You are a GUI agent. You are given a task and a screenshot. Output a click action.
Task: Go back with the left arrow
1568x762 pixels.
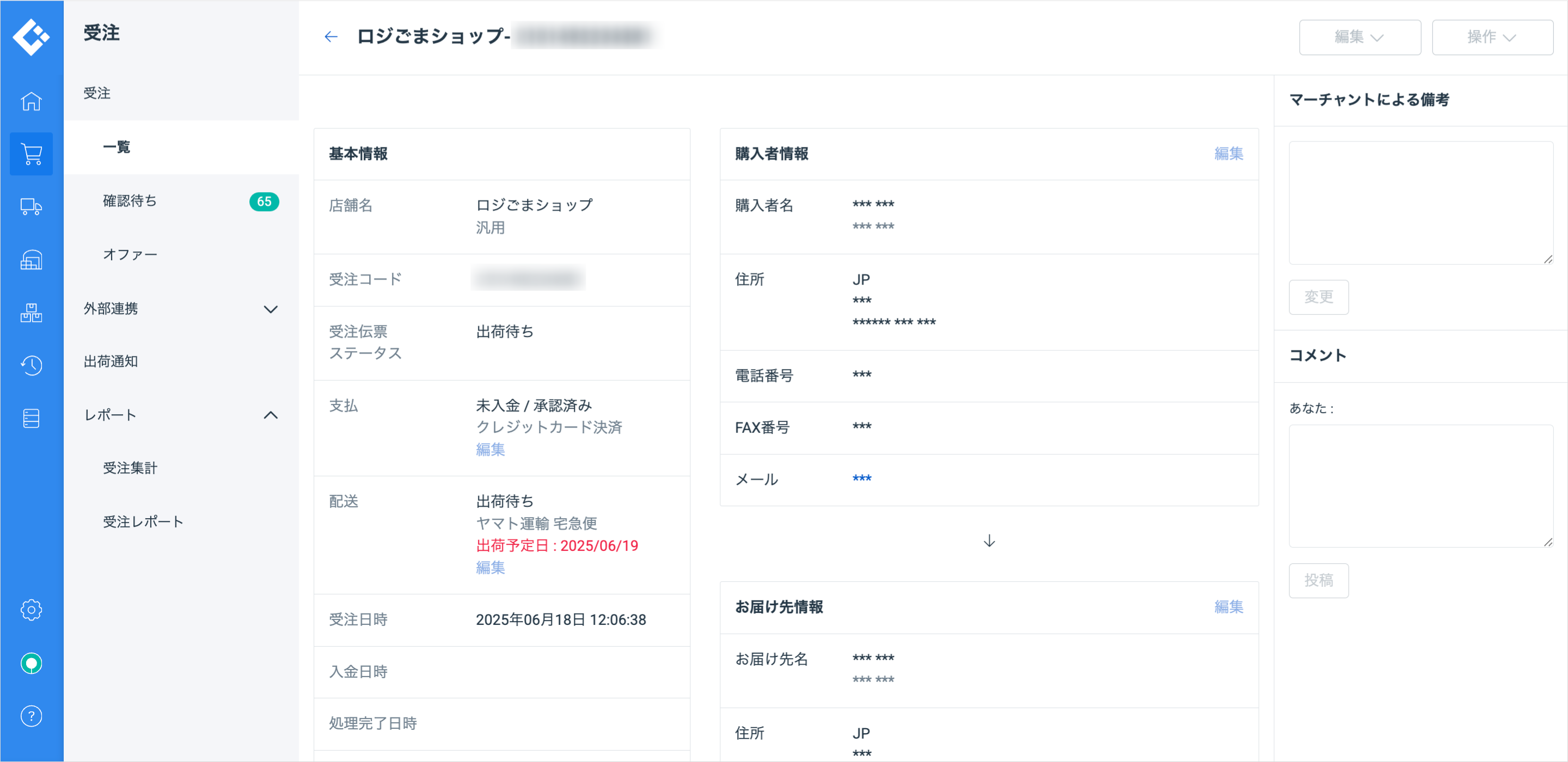[x=330, y=36]
